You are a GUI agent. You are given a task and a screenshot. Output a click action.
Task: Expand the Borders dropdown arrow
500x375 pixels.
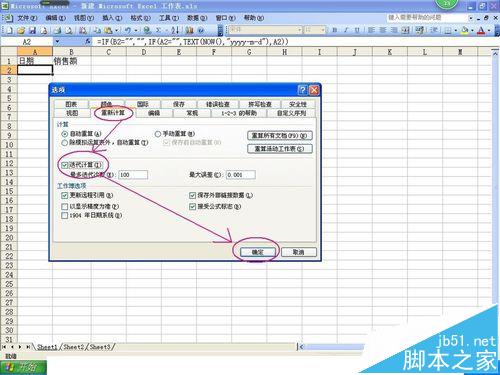[456, 30]
